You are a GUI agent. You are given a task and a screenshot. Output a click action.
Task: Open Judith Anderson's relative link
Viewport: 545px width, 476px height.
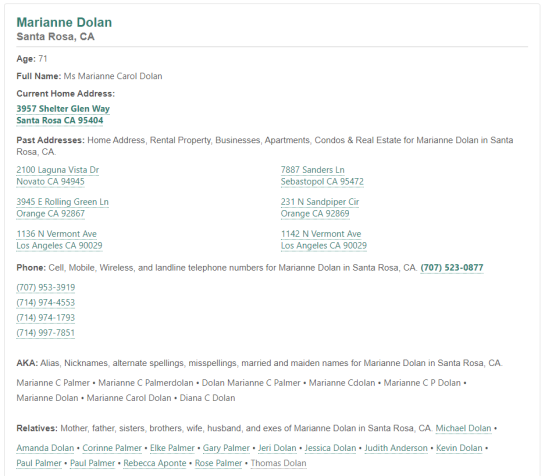396,448
